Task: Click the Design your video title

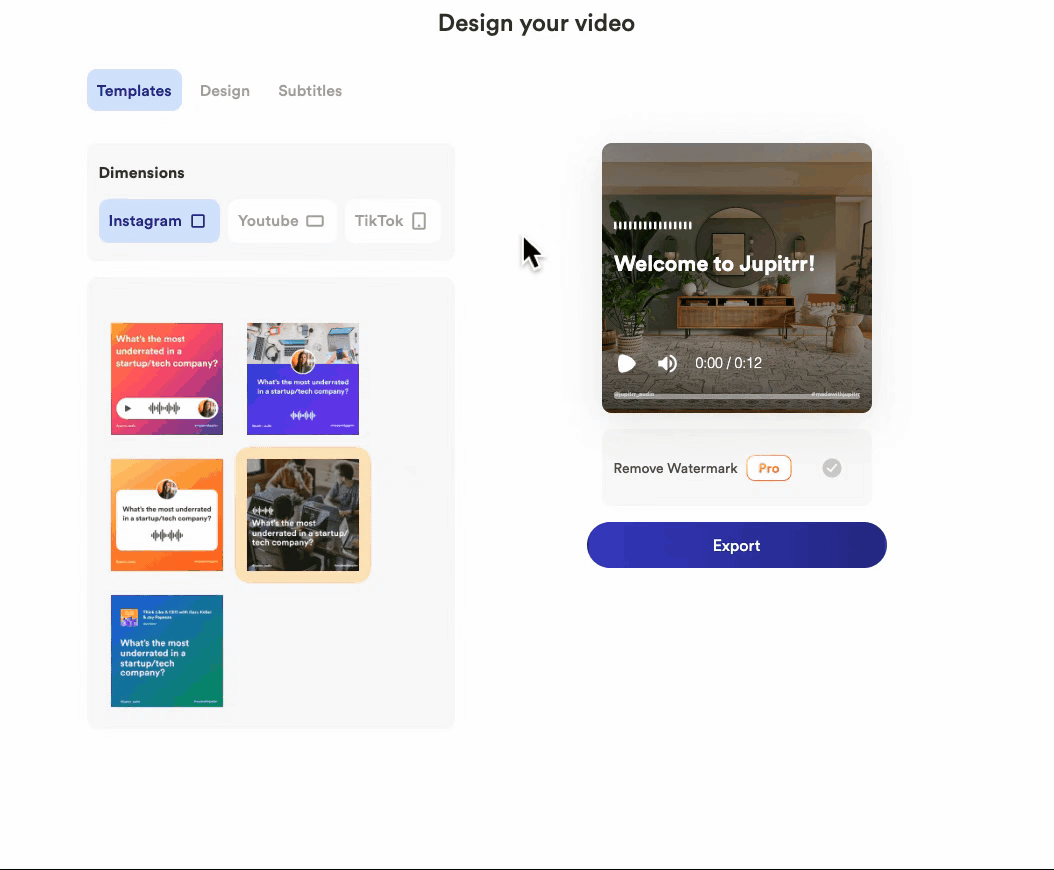Action: [536, 23]
